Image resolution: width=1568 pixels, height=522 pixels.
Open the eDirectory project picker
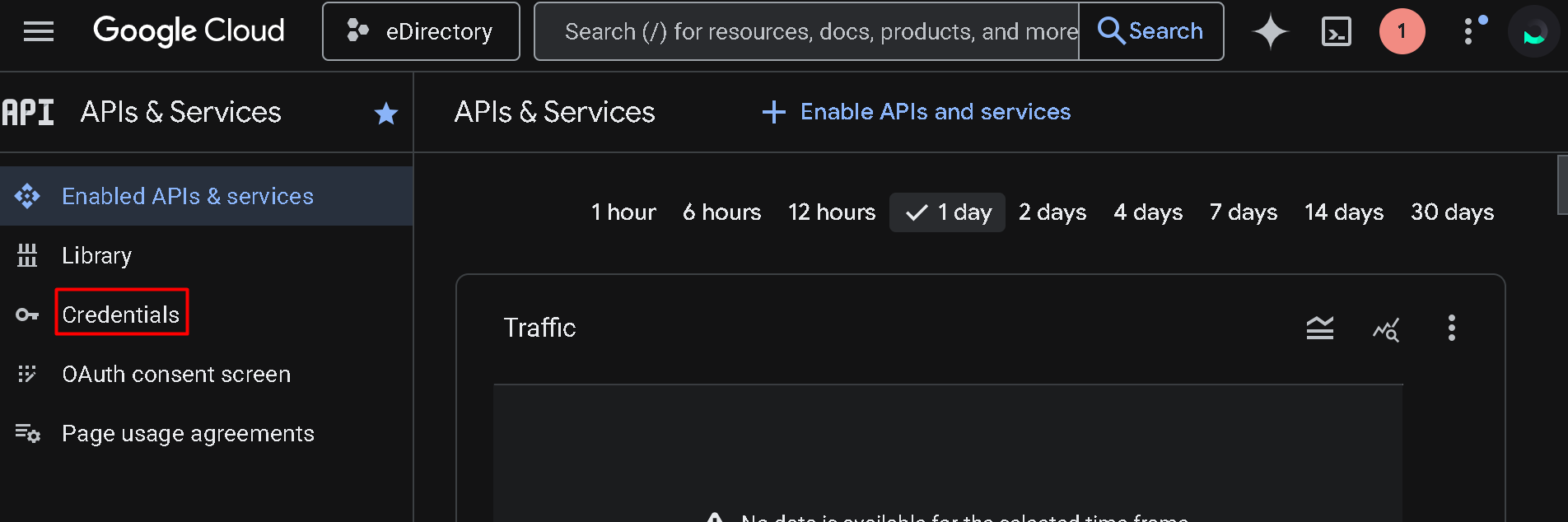[x=421, y=31]
